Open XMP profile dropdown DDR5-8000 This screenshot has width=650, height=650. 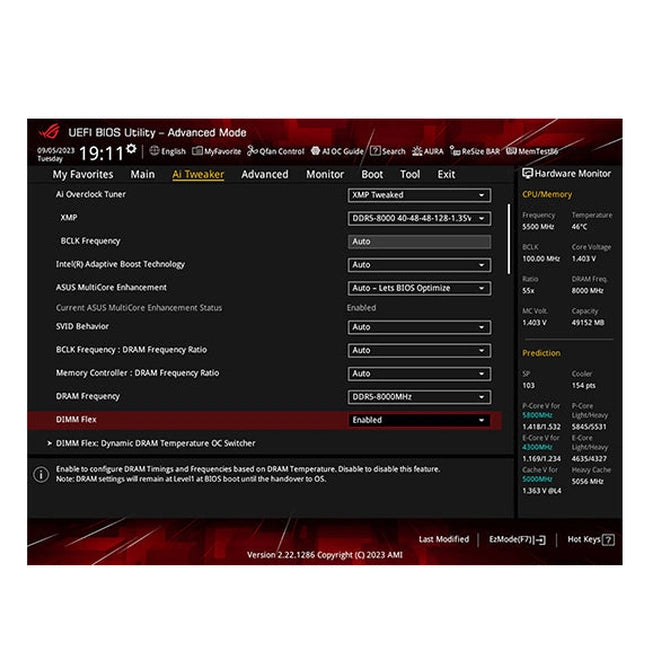point(420,218)
